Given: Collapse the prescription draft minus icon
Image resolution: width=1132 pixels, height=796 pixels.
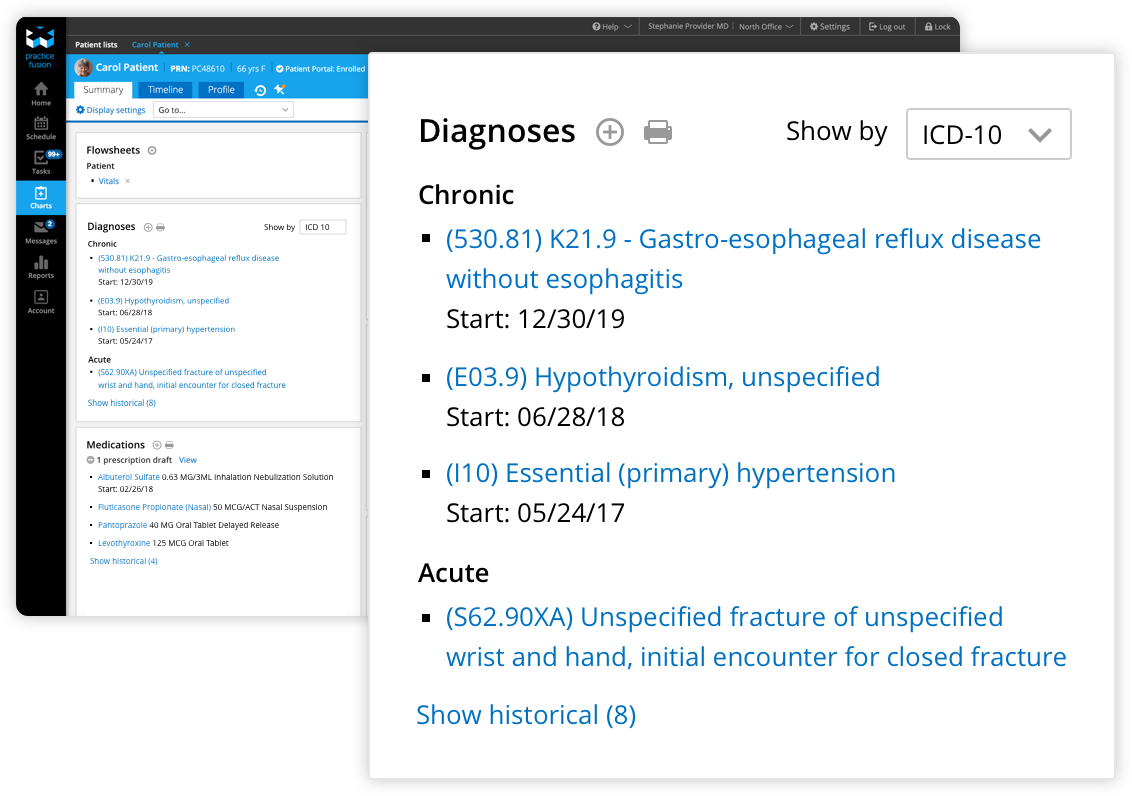Looking at the screenshot, I should (91, 460).
